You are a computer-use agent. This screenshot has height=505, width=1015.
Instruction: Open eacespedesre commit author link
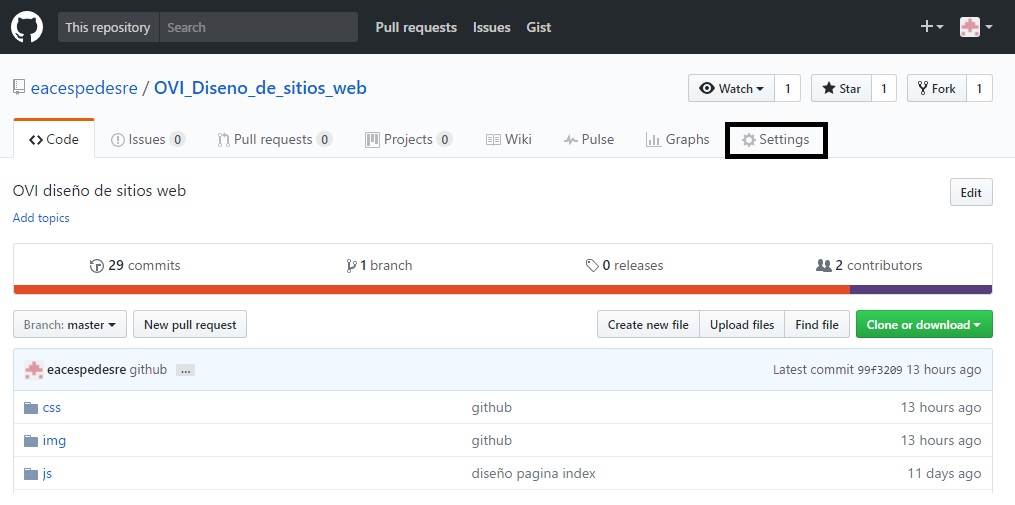[x=87, y=370]
